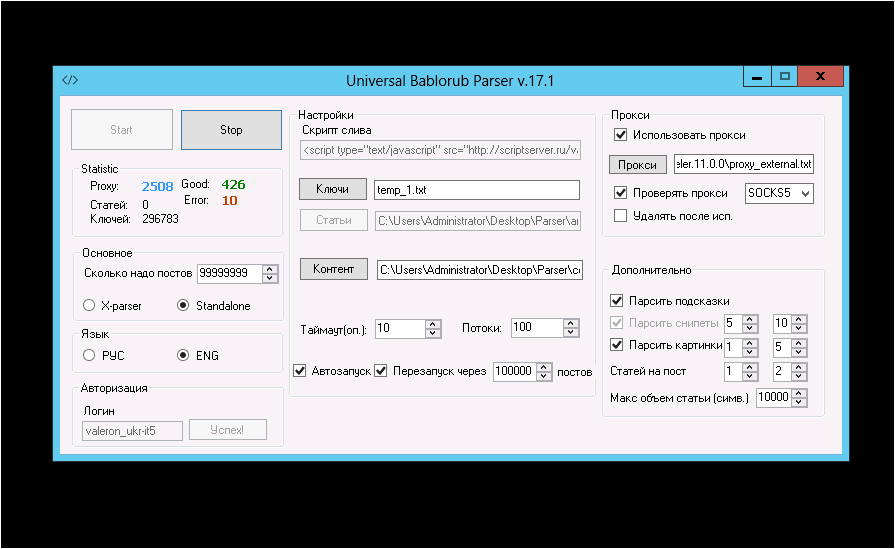Toggle Парсить подсказки checkbox
Screen dimensions: 895x549
pyautogui.click(x=616, y=301)
